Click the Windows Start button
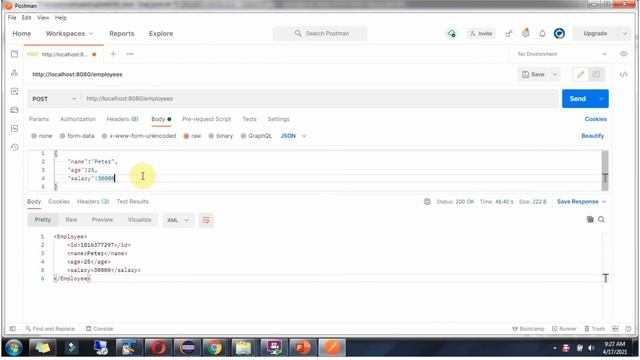The image size is (640, 360). [13, 348]
